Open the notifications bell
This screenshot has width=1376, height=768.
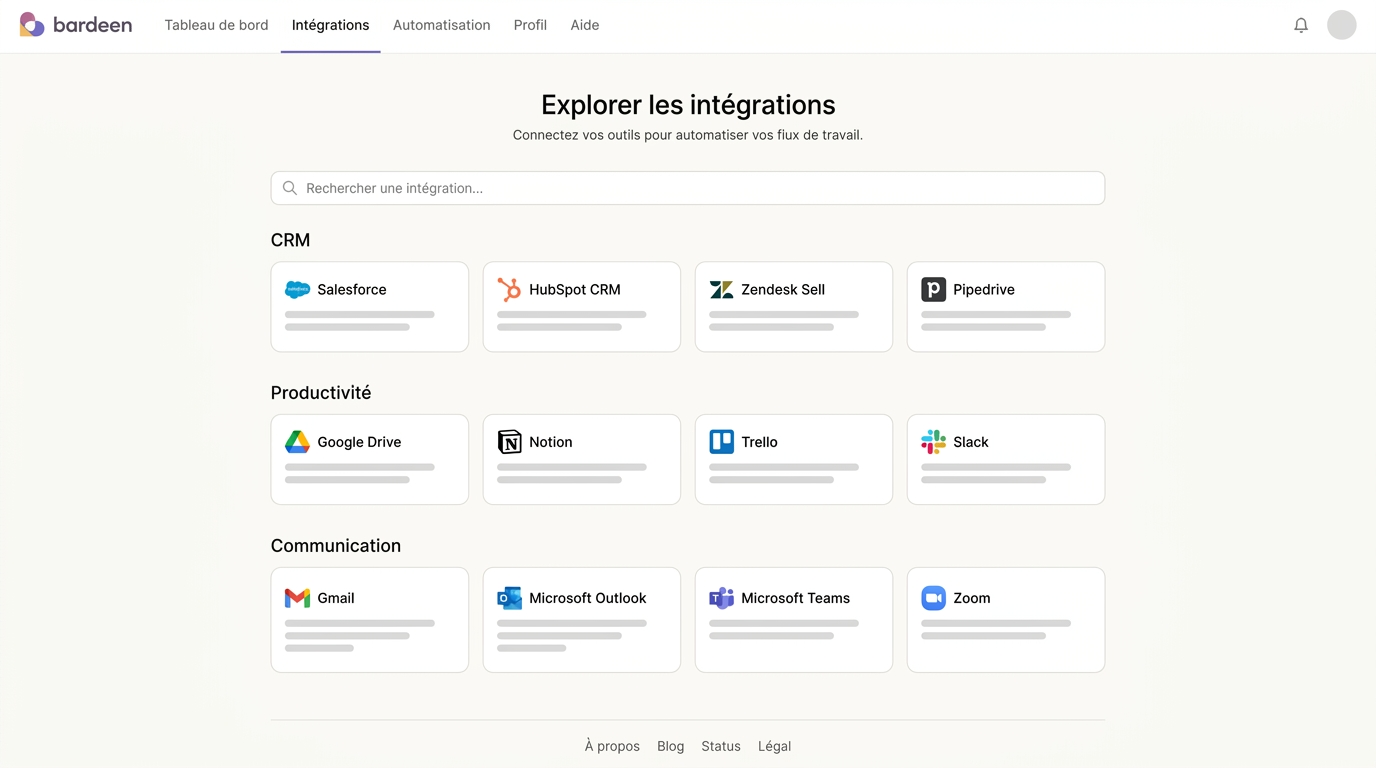coord(1301,25)
